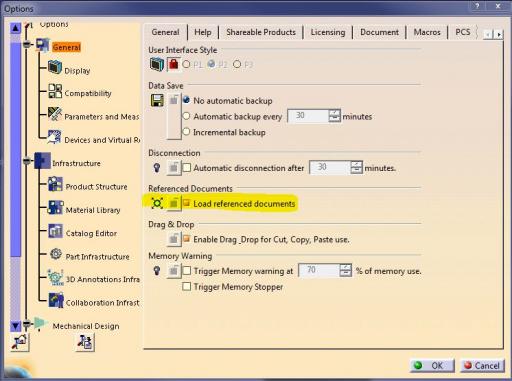Screen dimensions: 512x381
Task: Open the Material Library icon
Action: [55, 207]
